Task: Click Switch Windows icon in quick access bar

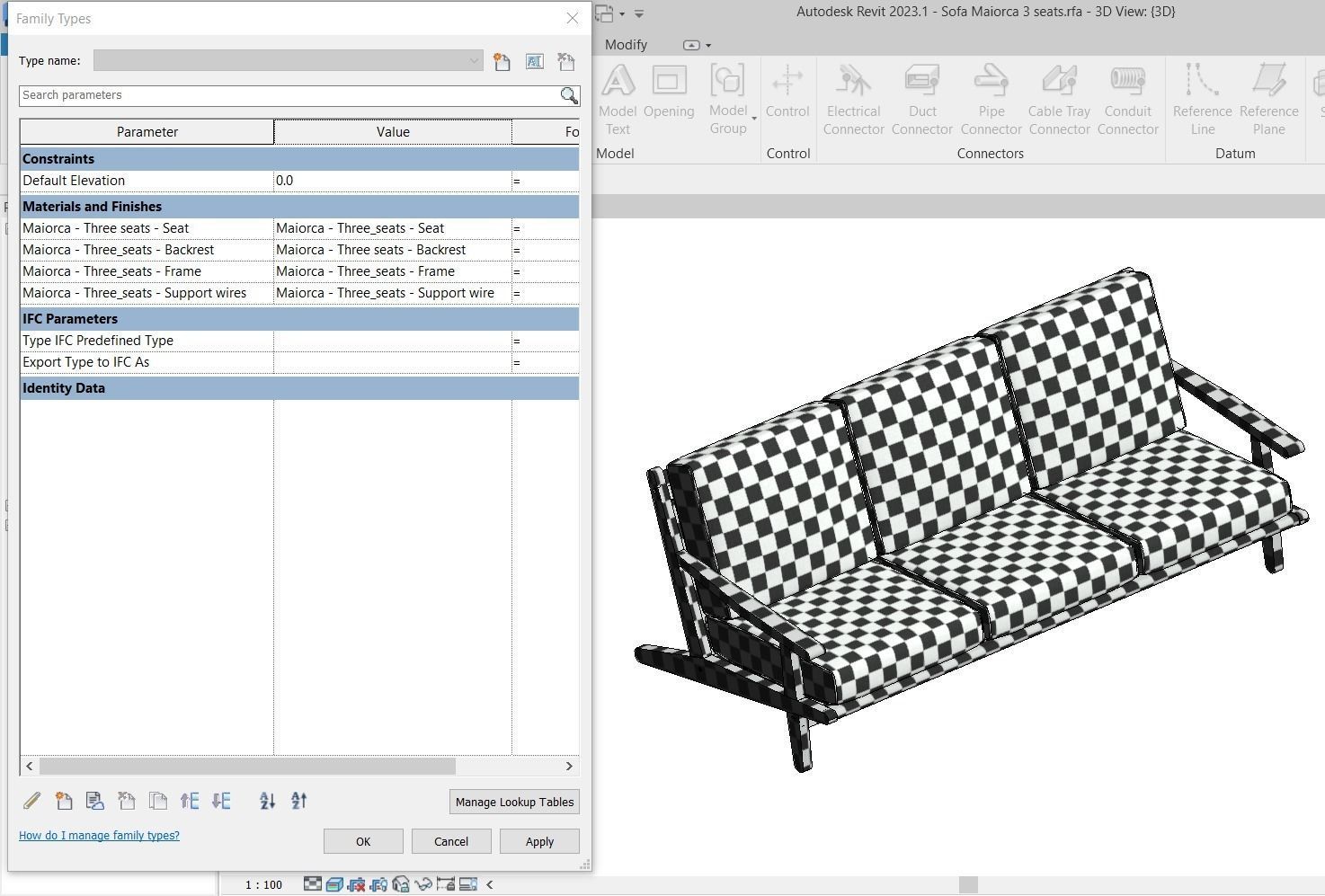Action: pyautogui.click(x=604, y=13)
